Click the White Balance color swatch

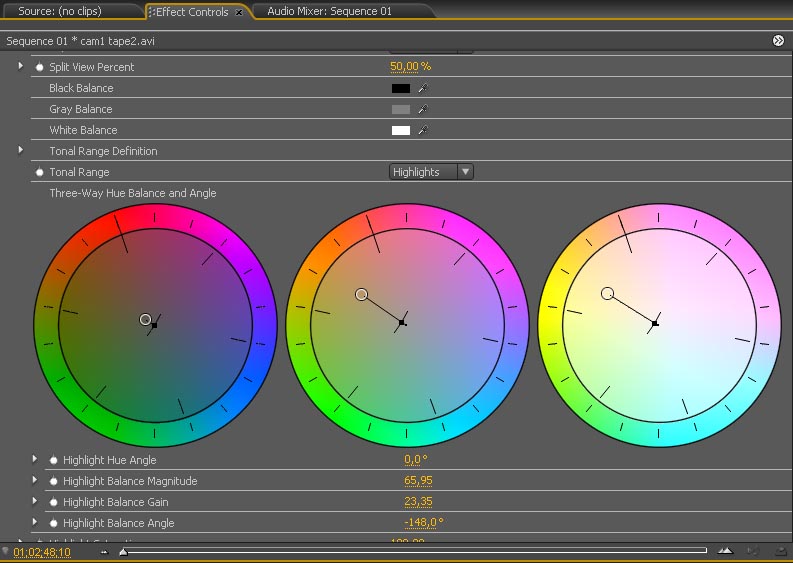[x=401, y=130]
